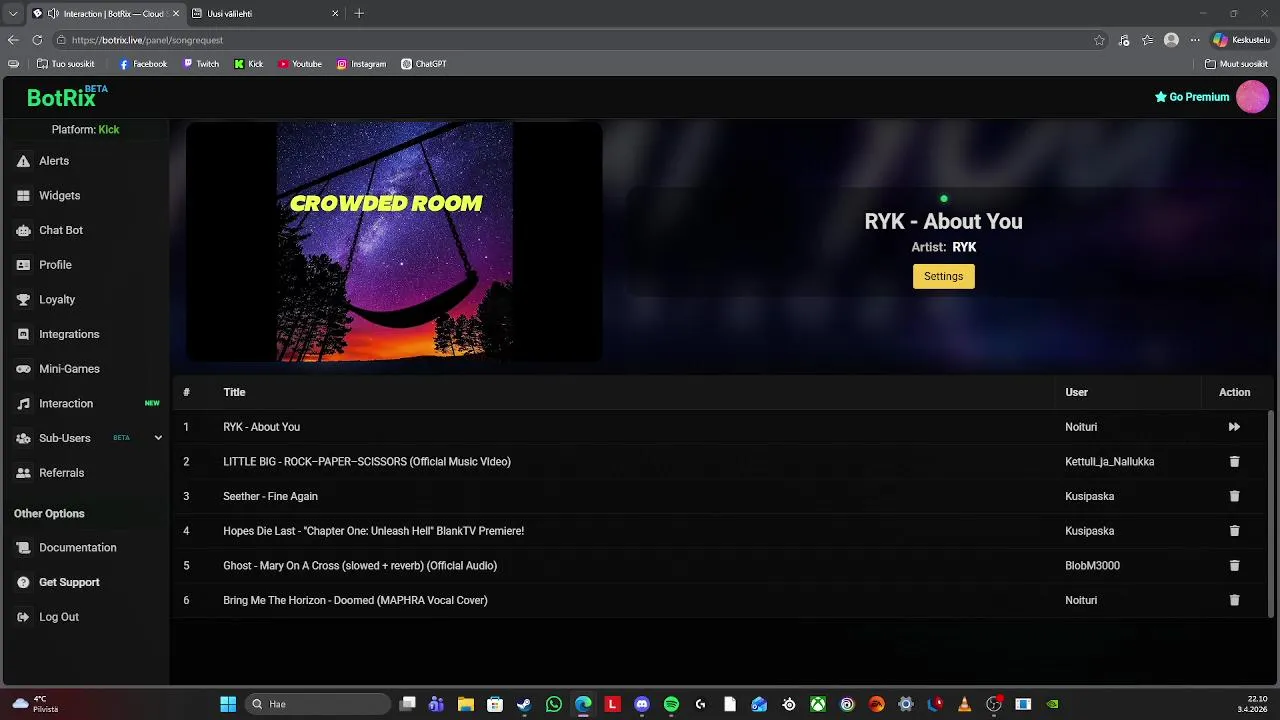The width and height of the screenshot is (1280, 720).
Task: Click the Log Out icon
Action: point(23,617)
